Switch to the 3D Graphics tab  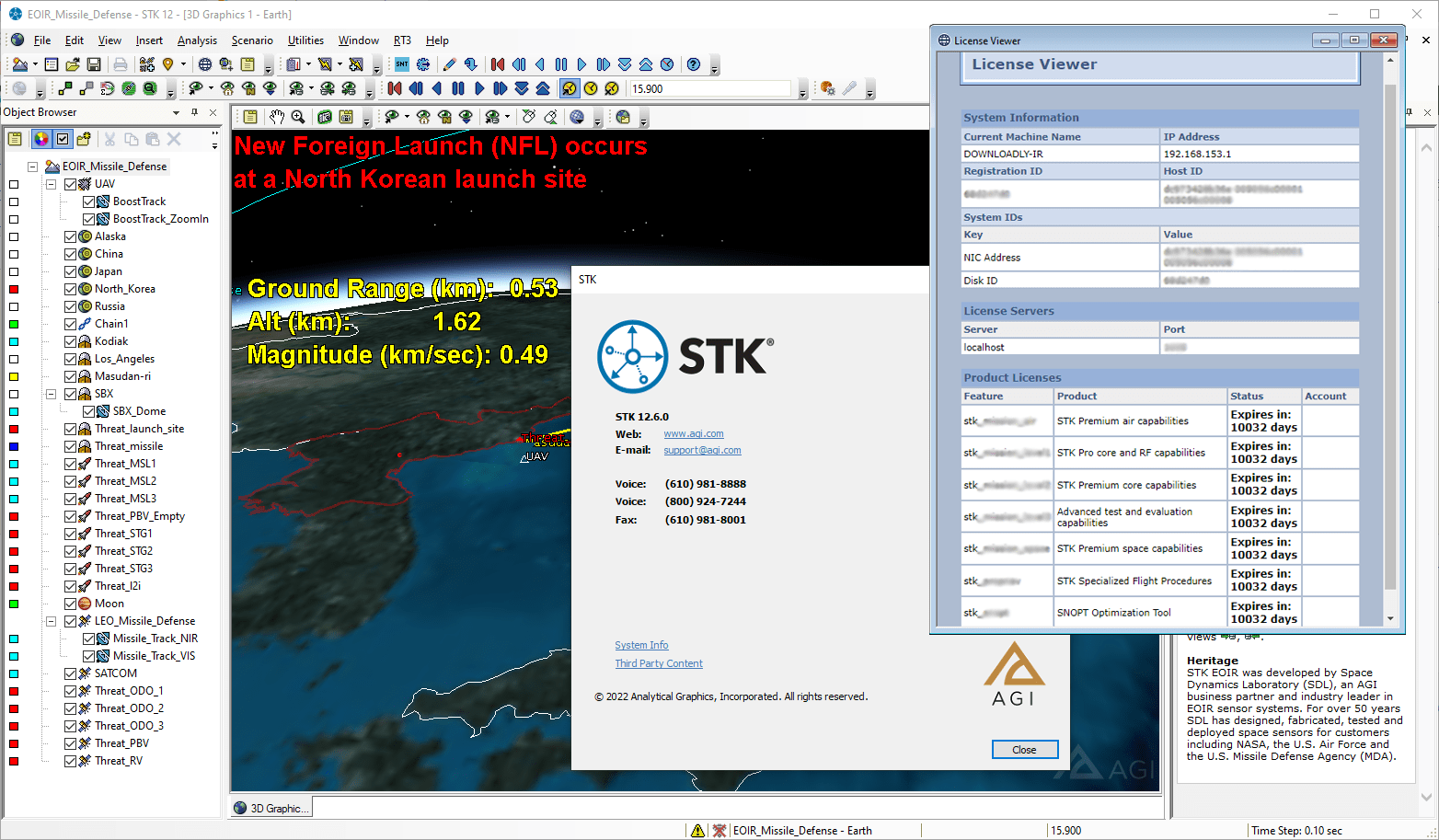[272, 808]
